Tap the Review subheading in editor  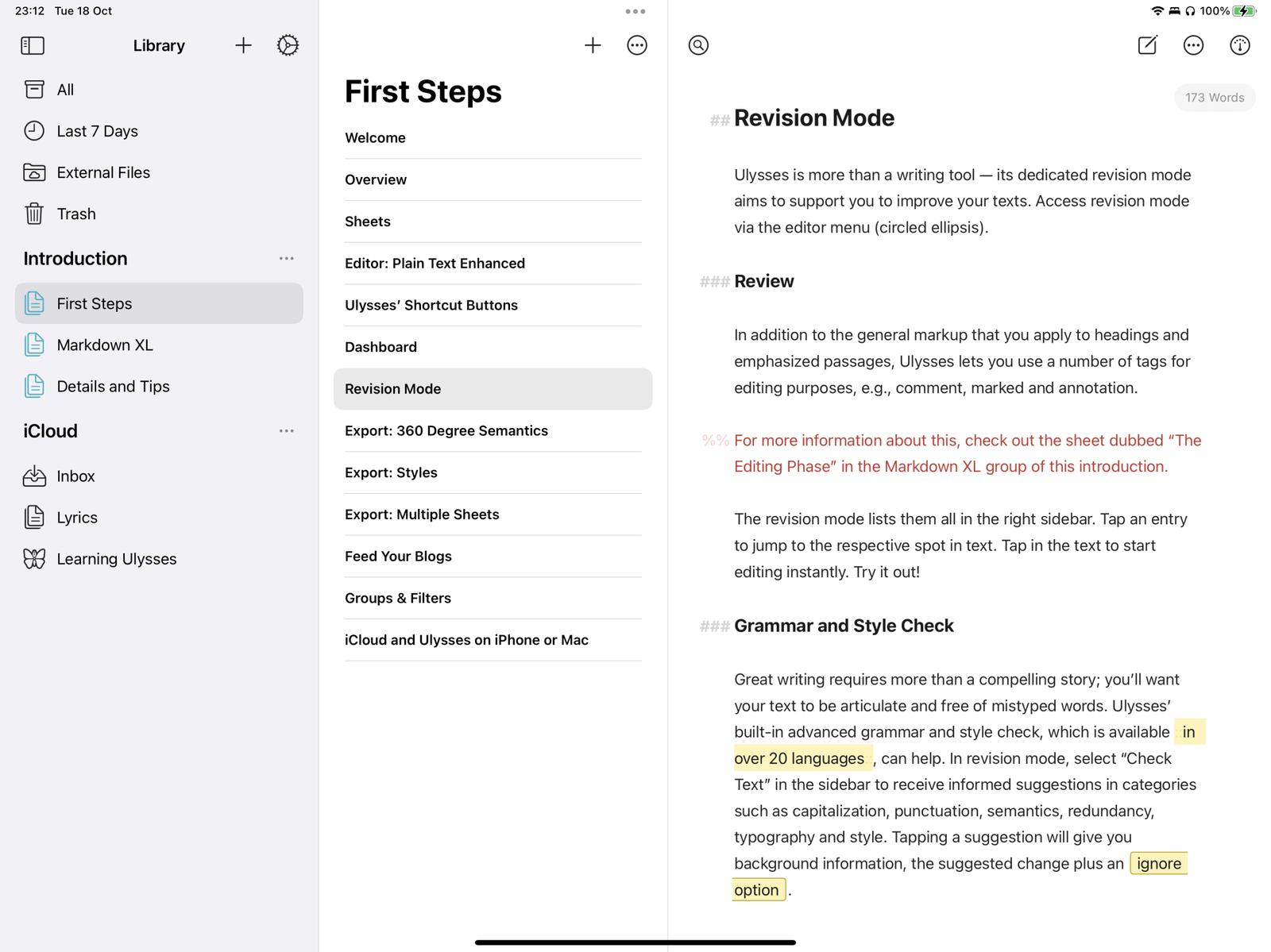[x=764, y=281]
